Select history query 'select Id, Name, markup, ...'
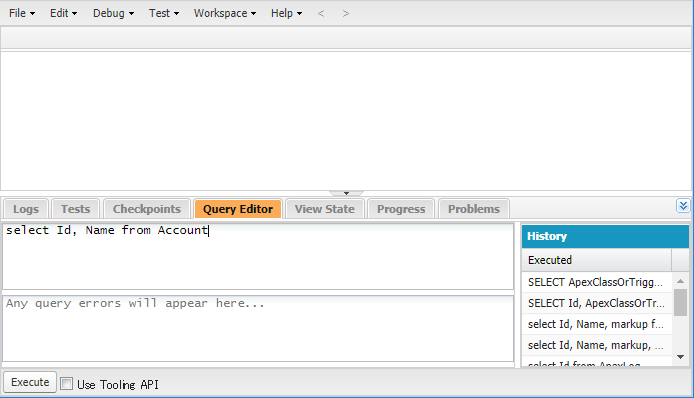 click(x=597, y=345)
